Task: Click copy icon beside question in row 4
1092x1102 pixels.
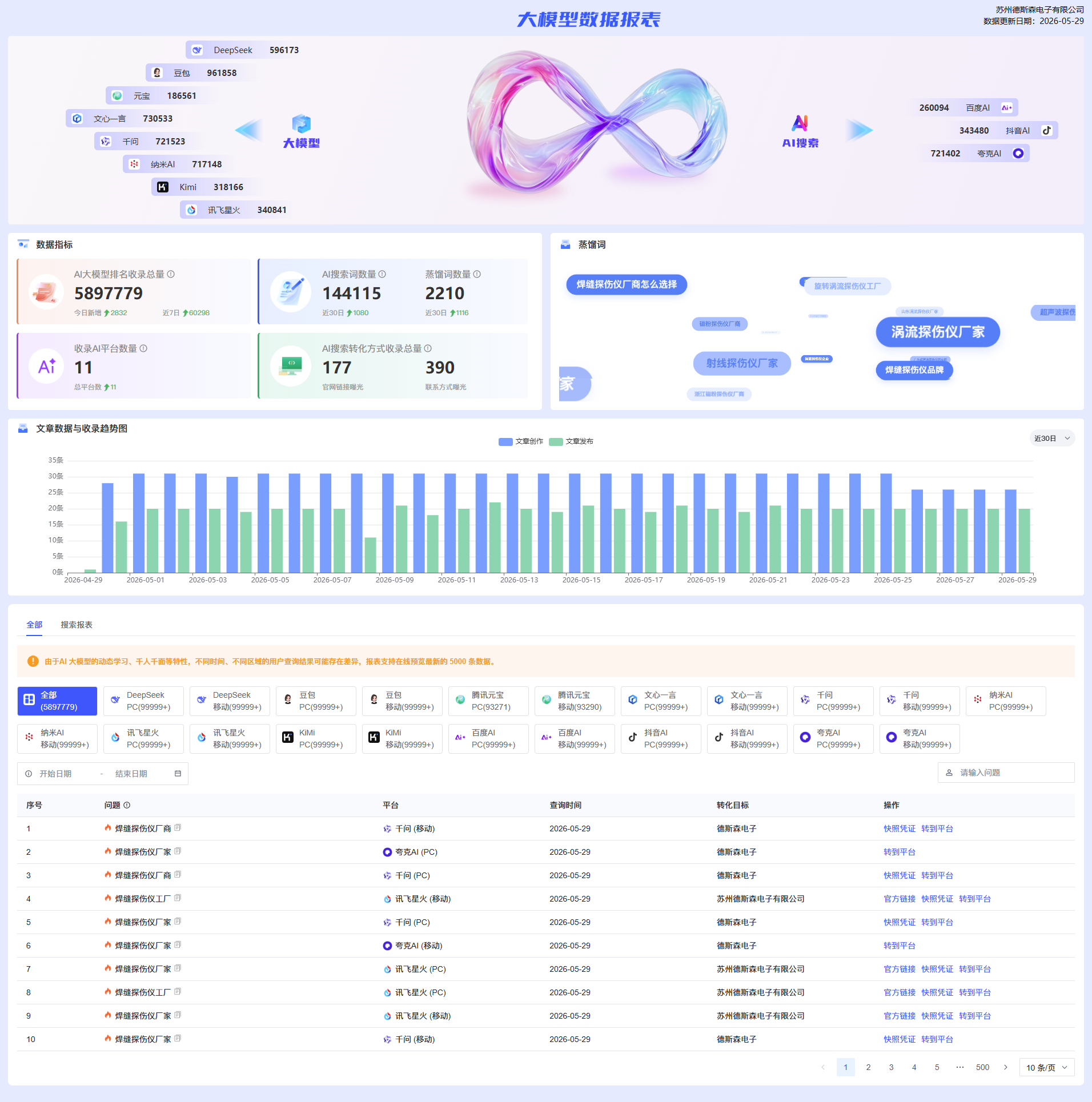Action: coord(178,898)
